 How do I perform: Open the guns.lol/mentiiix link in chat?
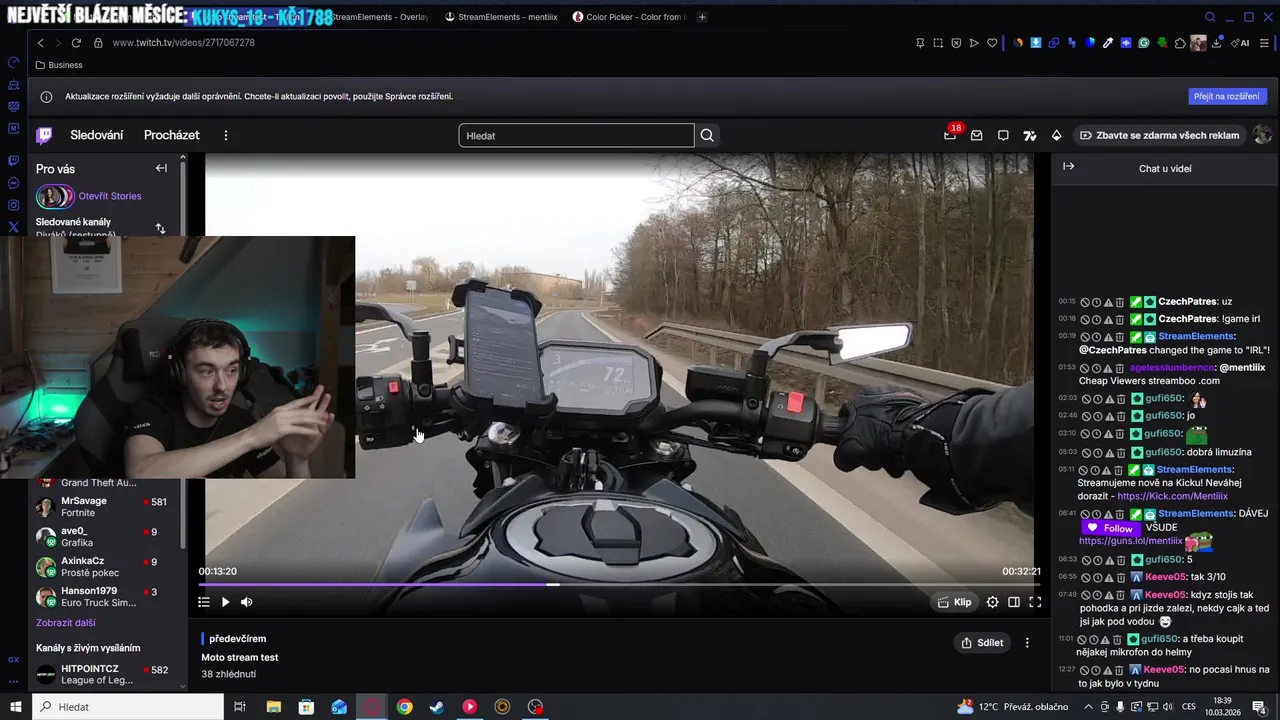1130,541
